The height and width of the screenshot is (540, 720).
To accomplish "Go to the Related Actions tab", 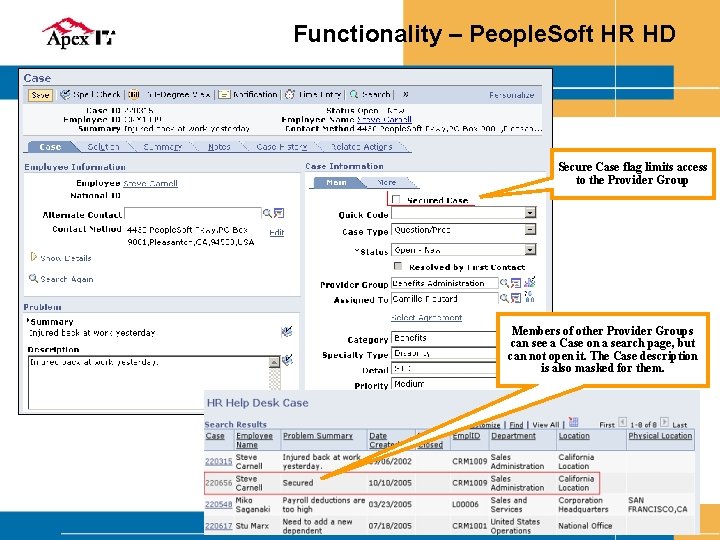I will click(362, 147).
